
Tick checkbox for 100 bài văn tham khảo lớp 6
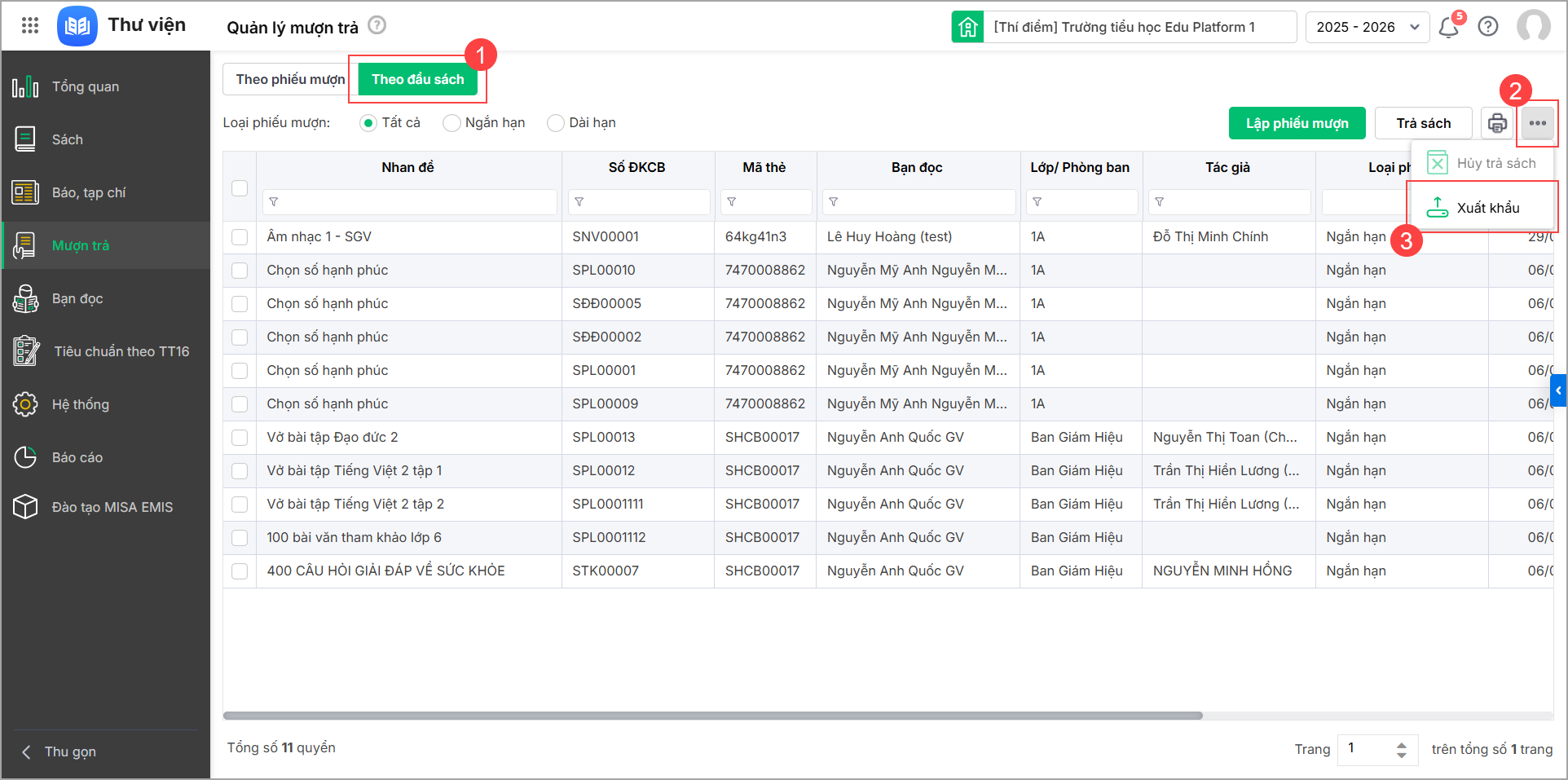[240, 538]
